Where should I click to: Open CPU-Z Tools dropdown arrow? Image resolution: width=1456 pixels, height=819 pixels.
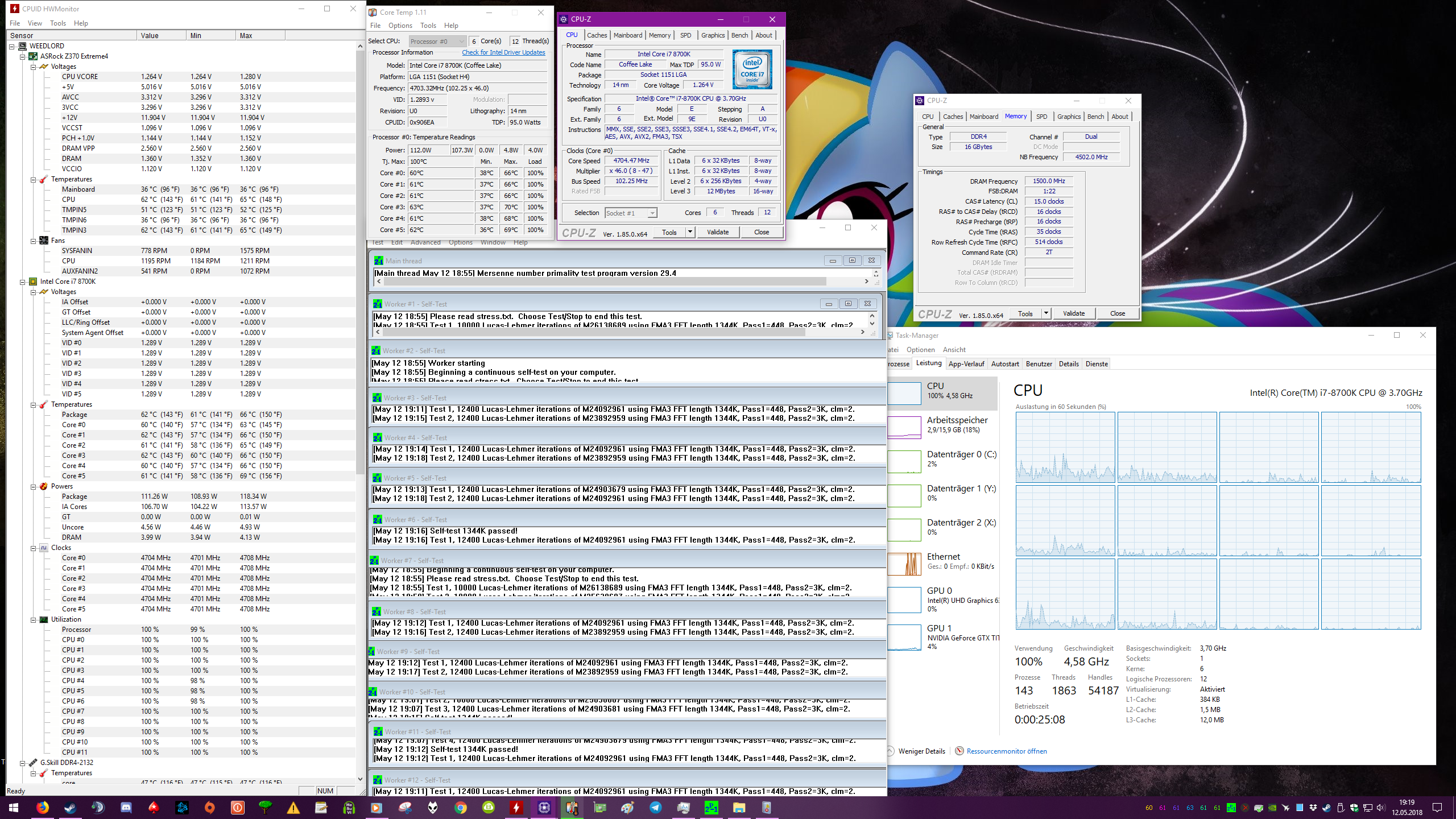point(690,232)
